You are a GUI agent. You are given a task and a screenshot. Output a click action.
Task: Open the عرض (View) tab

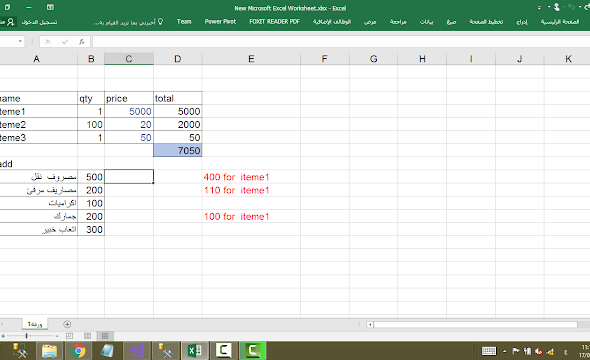coord(370,22)
